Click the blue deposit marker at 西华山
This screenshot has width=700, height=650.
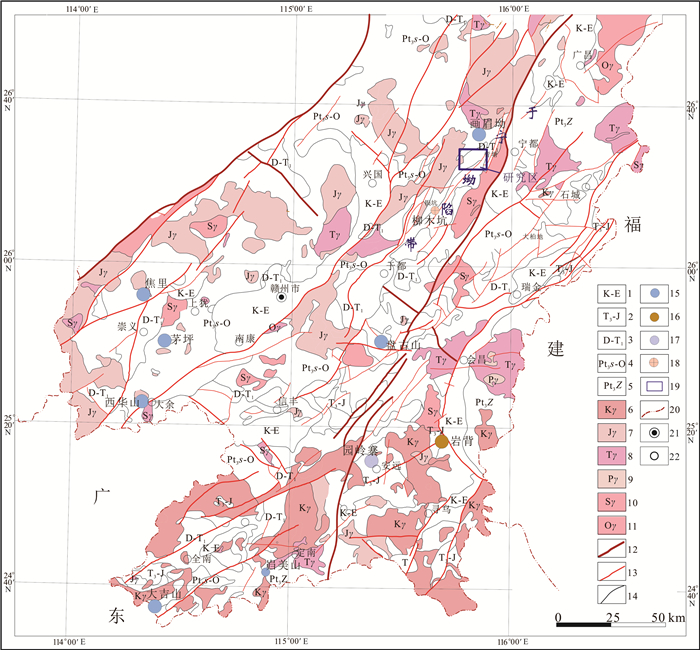(142, 401)
